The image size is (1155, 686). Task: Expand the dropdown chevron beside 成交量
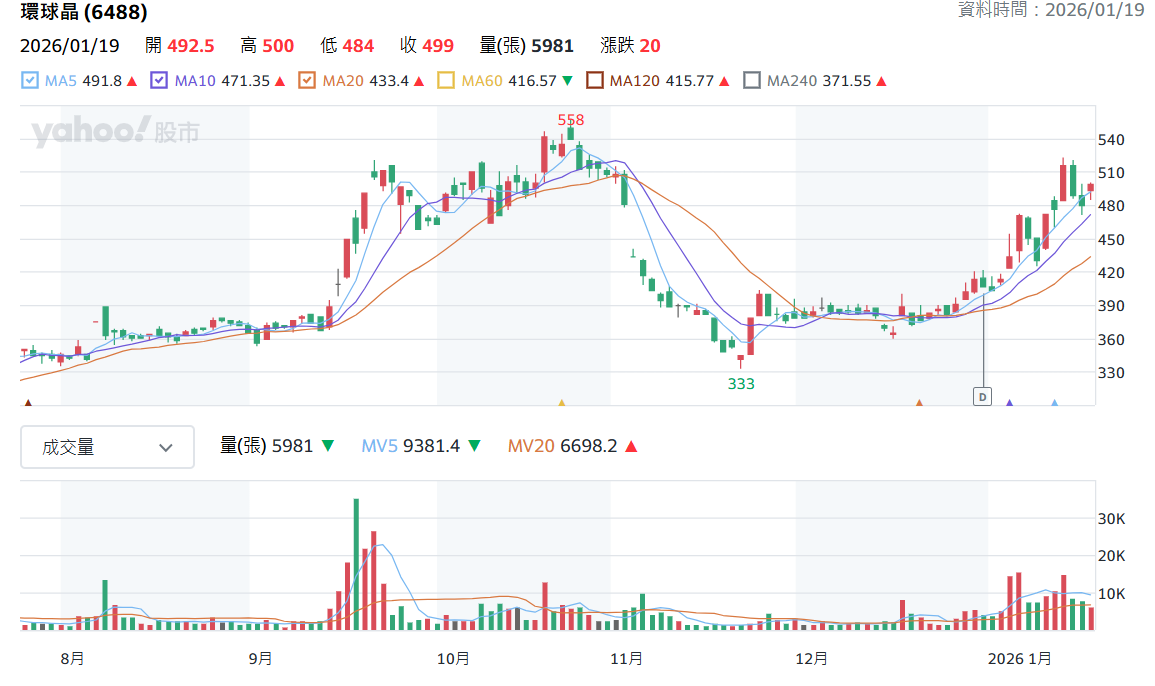(x=166, y=447)
